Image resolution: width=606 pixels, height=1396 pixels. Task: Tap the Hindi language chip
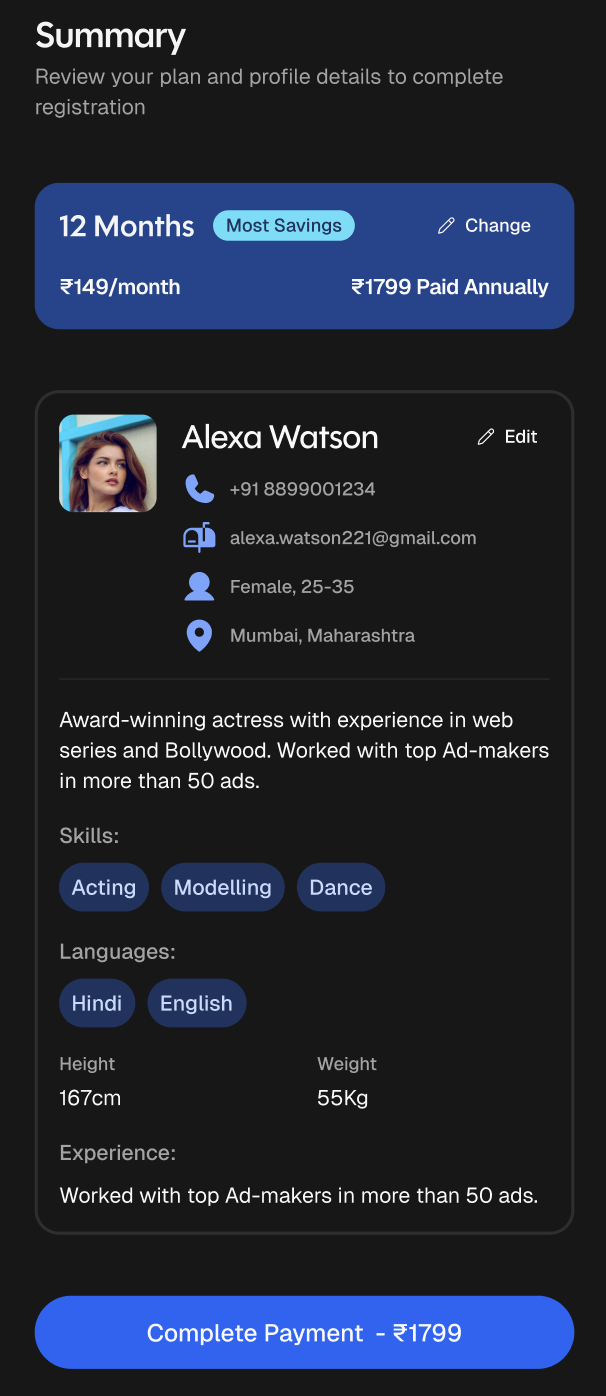click(x=97, y=1003)
